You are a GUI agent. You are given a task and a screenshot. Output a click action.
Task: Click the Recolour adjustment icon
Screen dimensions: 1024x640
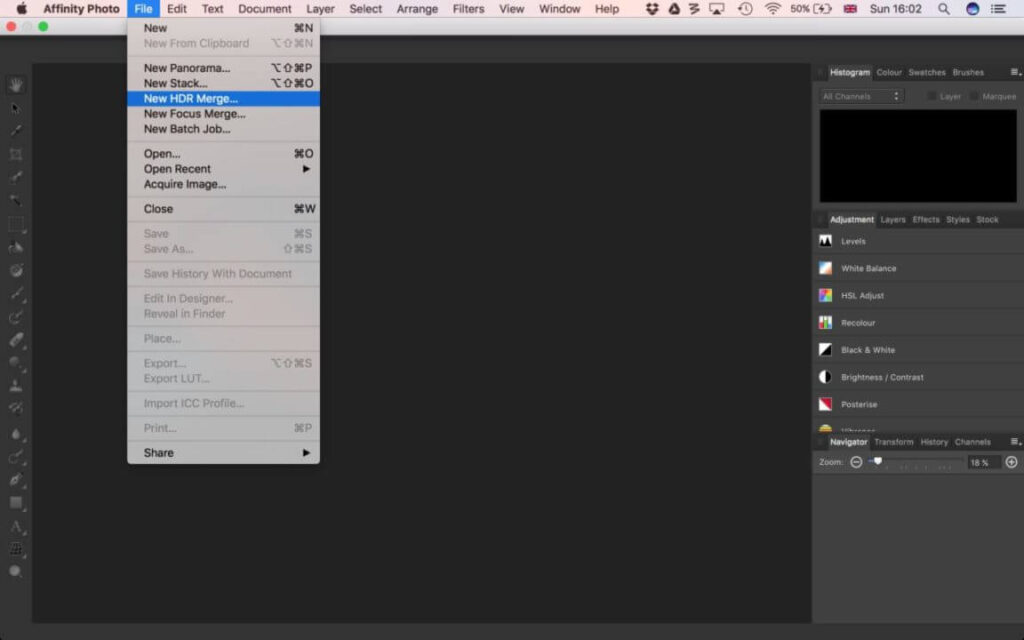click(x=825, y=323)
